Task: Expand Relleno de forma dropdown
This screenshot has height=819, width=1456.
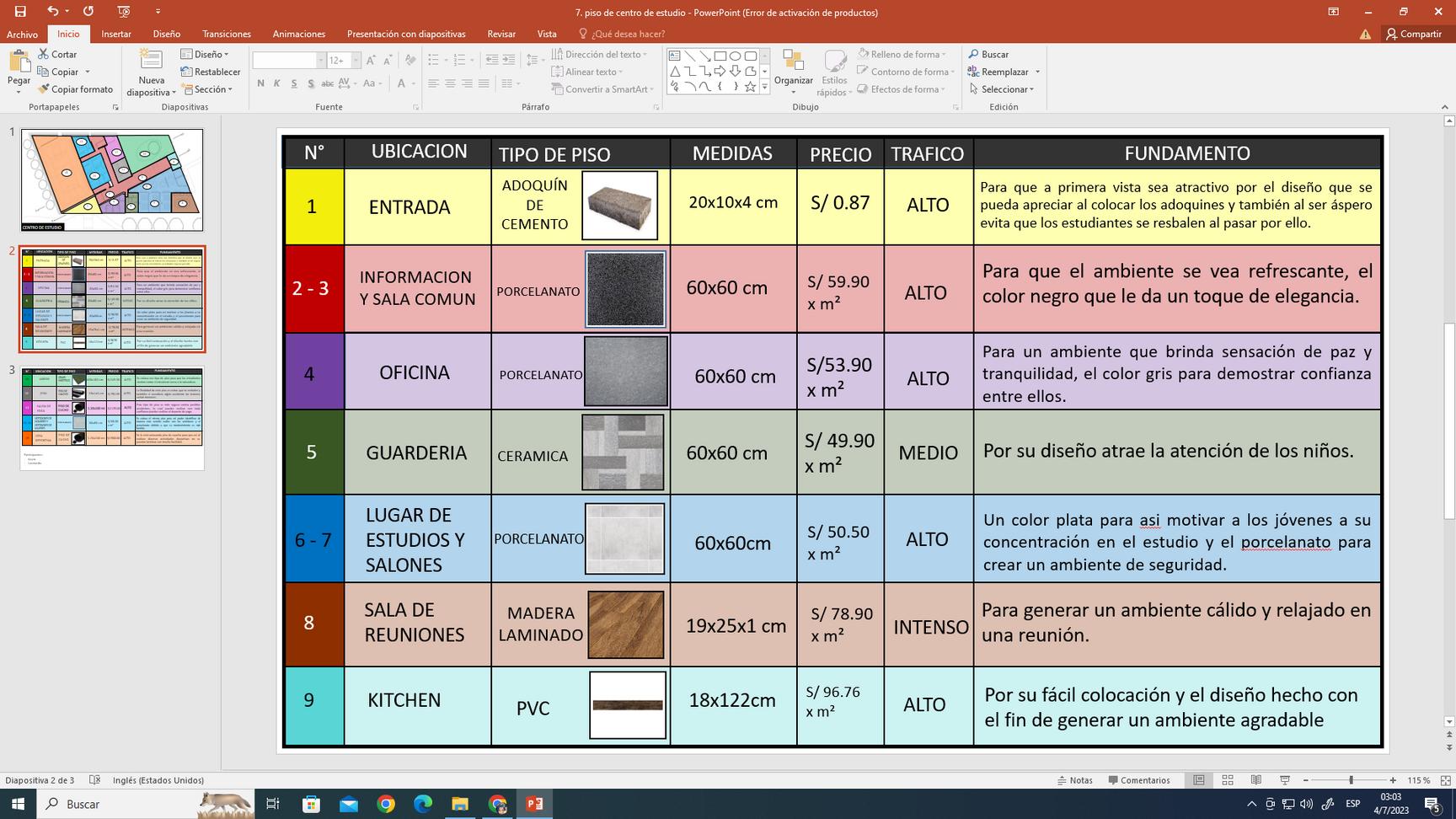Action: tap(902, 54)
